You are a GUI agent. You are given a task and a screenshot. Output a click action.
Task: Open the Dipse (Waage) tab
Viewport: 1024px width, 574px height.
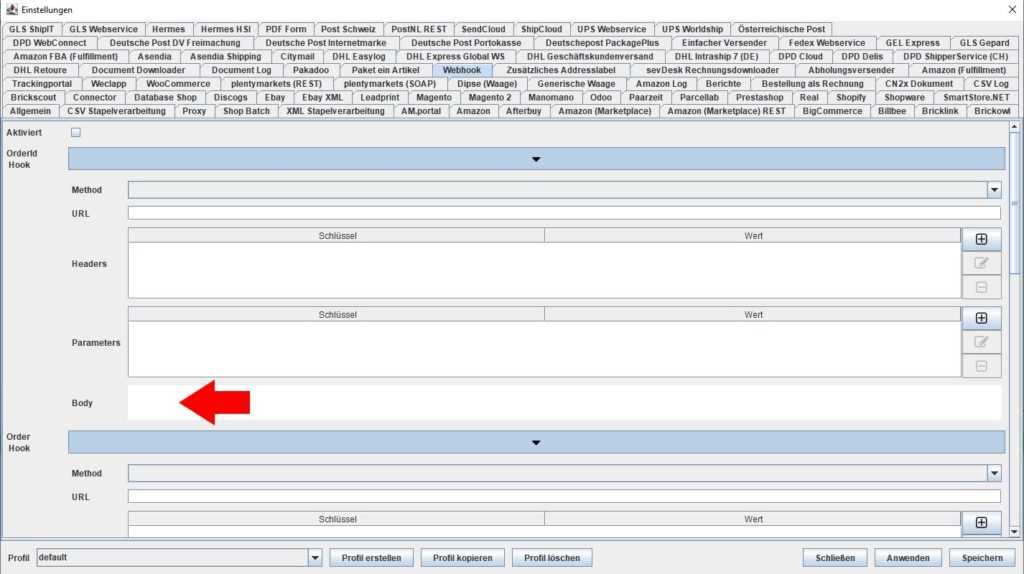coord(487,84)
